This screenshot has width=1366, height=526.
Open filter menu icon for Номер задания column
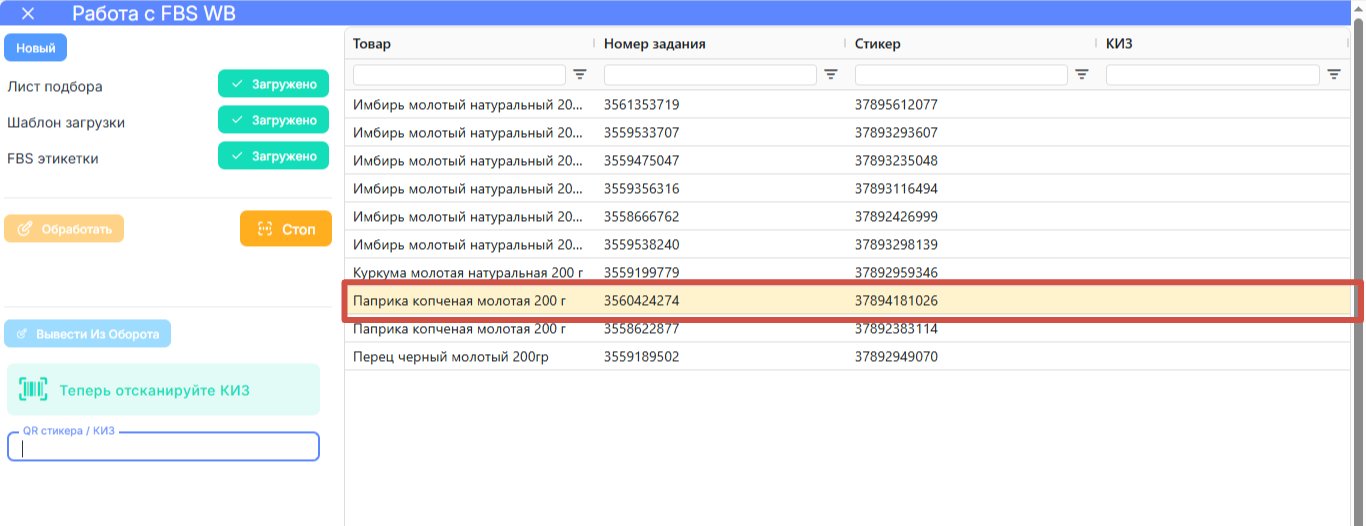tap(831, 75)
